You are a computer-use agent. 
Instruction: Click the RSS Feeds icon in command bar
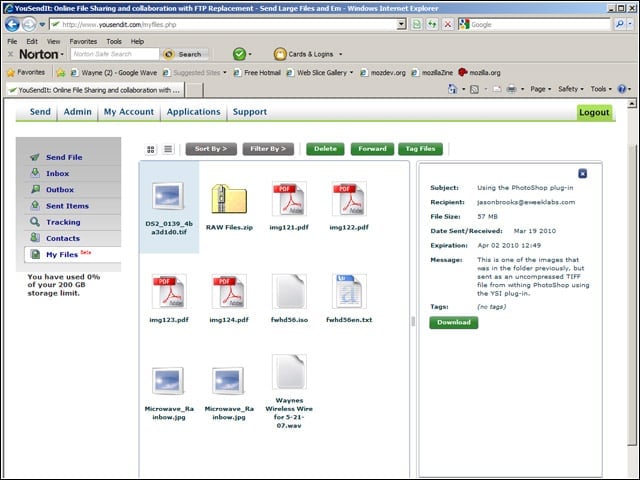pos(474,89)
